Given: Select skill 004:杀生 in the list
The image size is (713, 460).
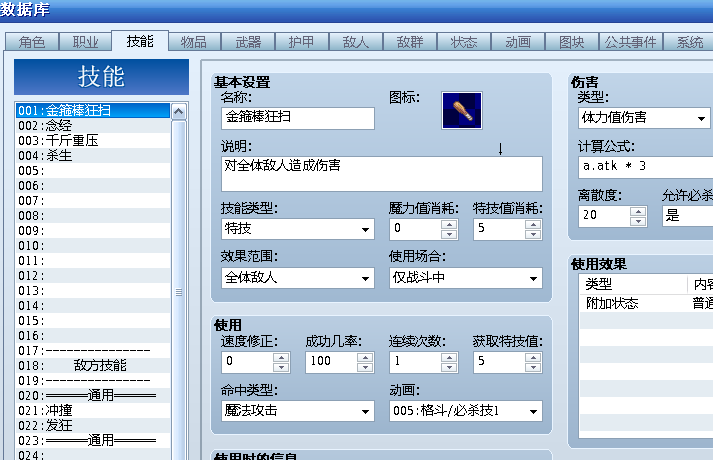Looking at the screenshot, I should coord(93,155).
